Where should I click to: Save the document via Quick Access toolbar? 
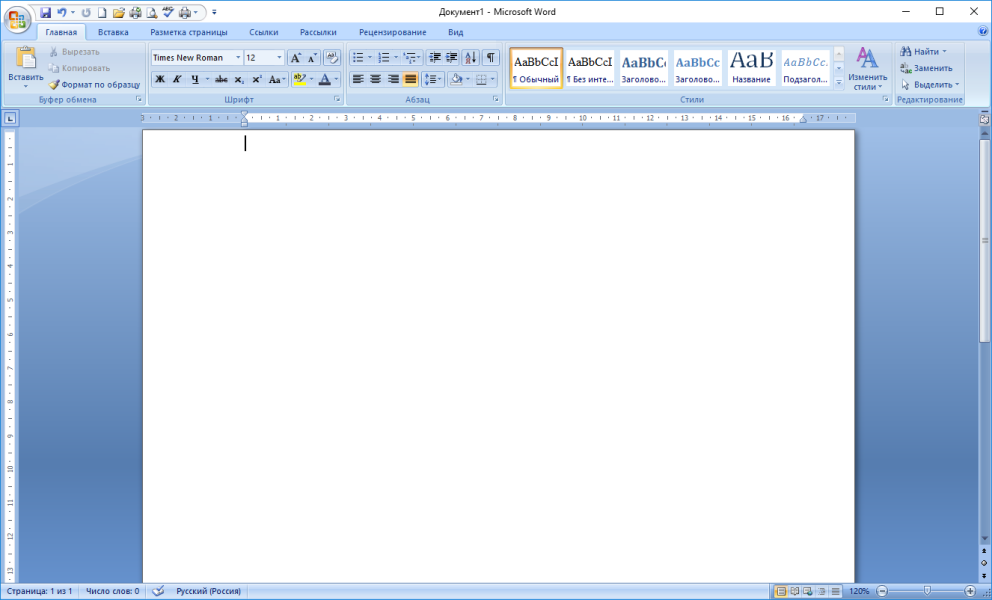coord(46,13)
